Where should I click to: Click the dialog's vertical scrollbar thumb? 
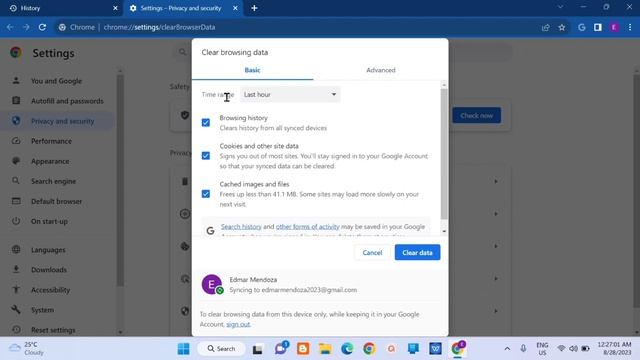444,153
